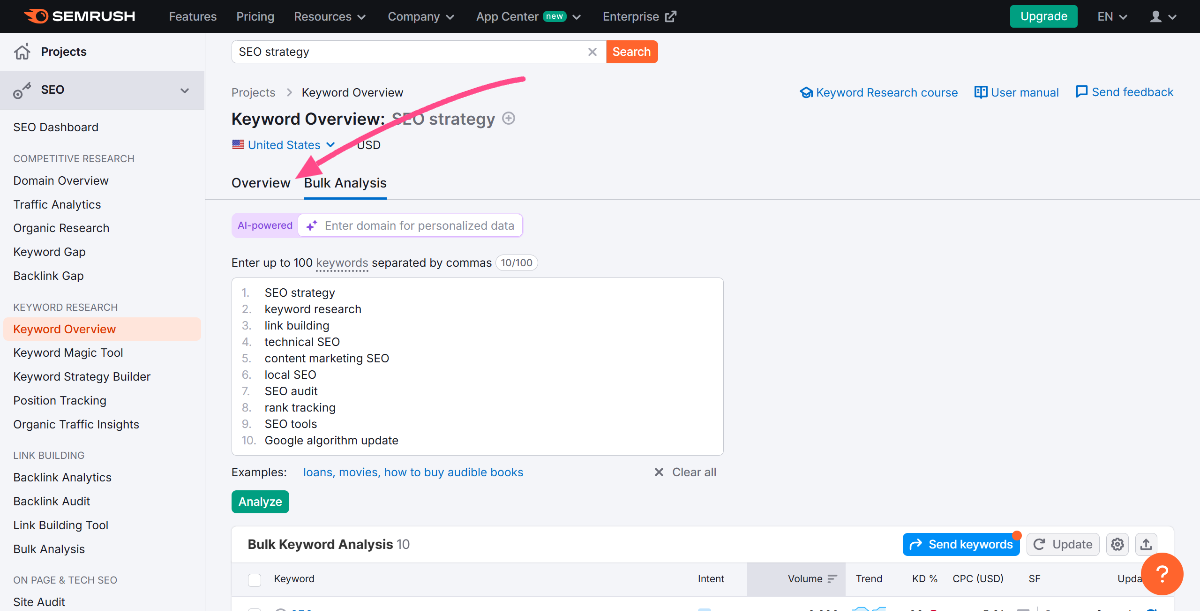The height and width of the screenshot is (611, 1200).
Task: Clear the search field with X icon
Action: tap(592, 52)
